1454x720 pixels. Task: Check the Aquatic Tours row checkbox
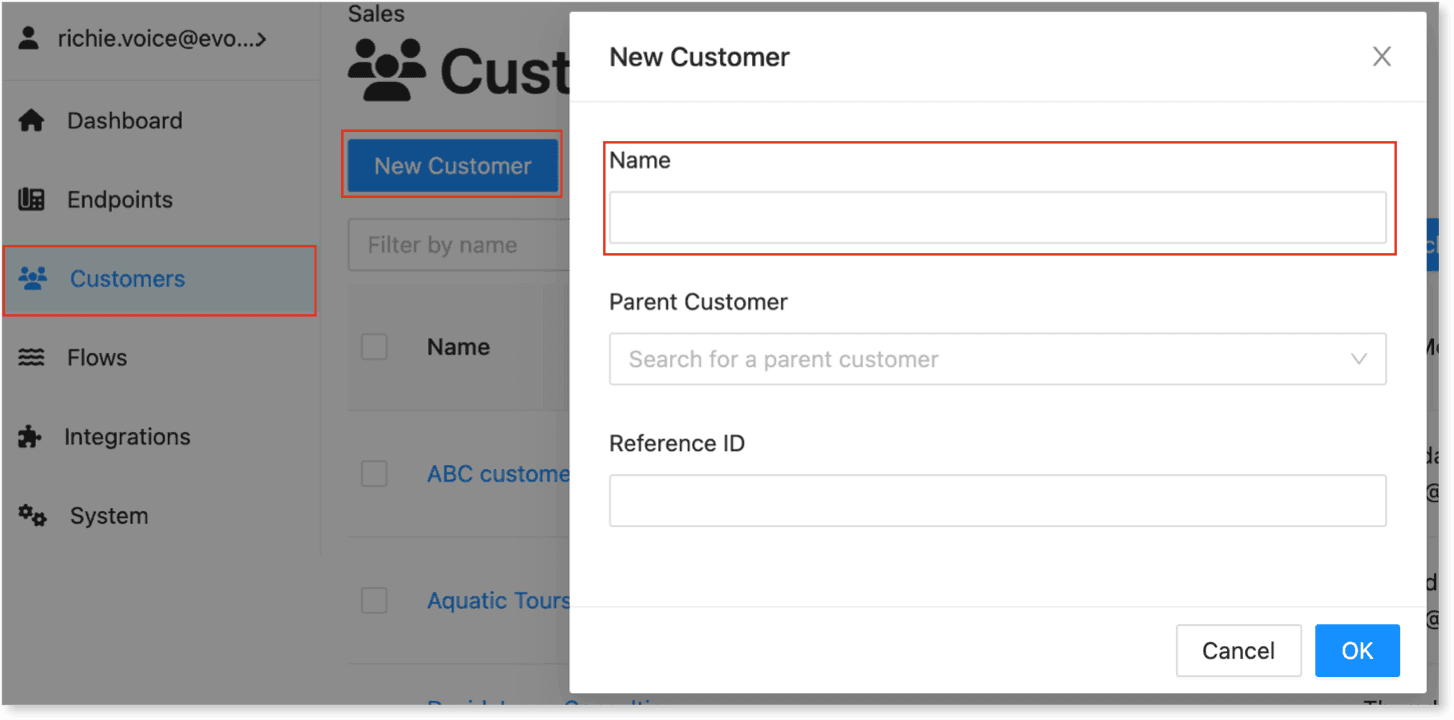374,600
